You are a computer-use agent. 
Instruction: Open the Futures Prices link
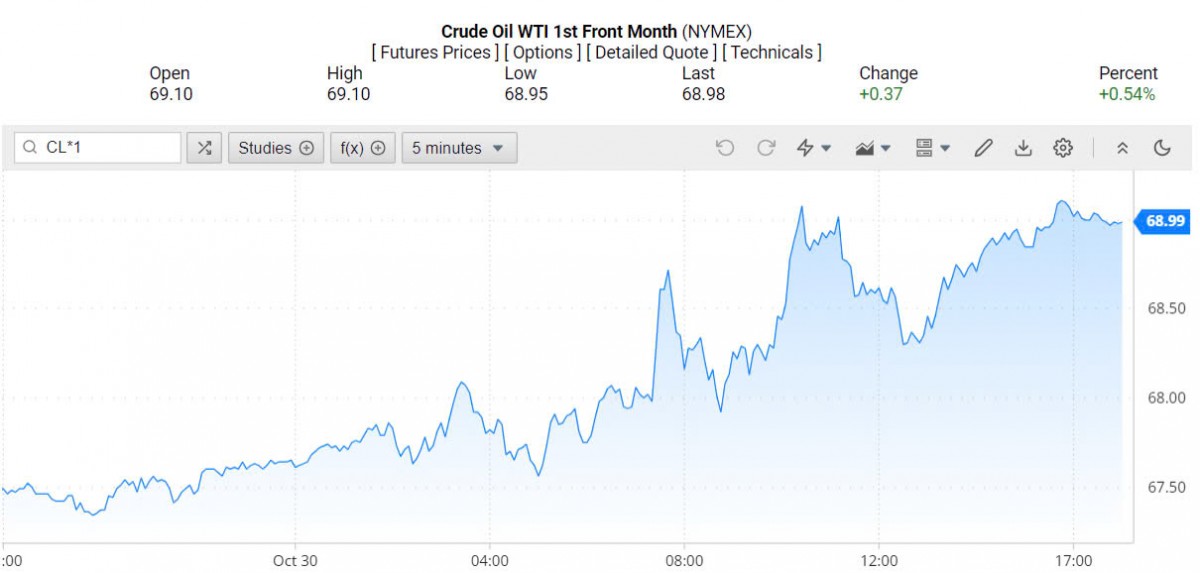click(434, 52)
